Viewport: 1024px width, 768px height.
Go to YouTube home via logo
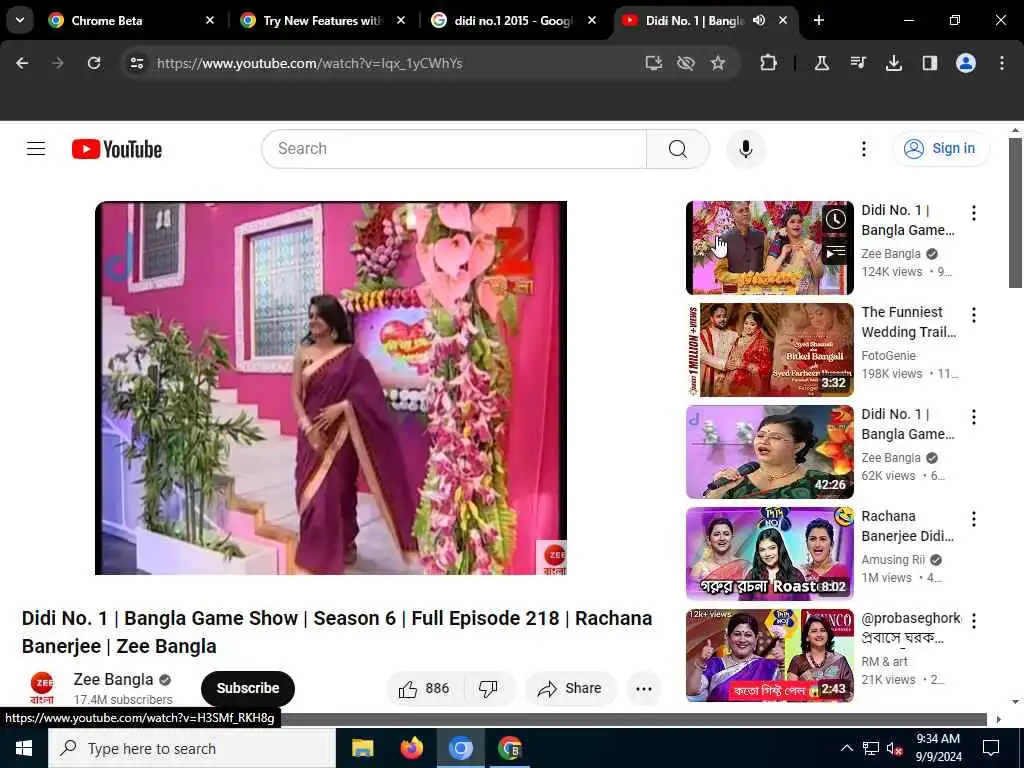tap(117, 149)
